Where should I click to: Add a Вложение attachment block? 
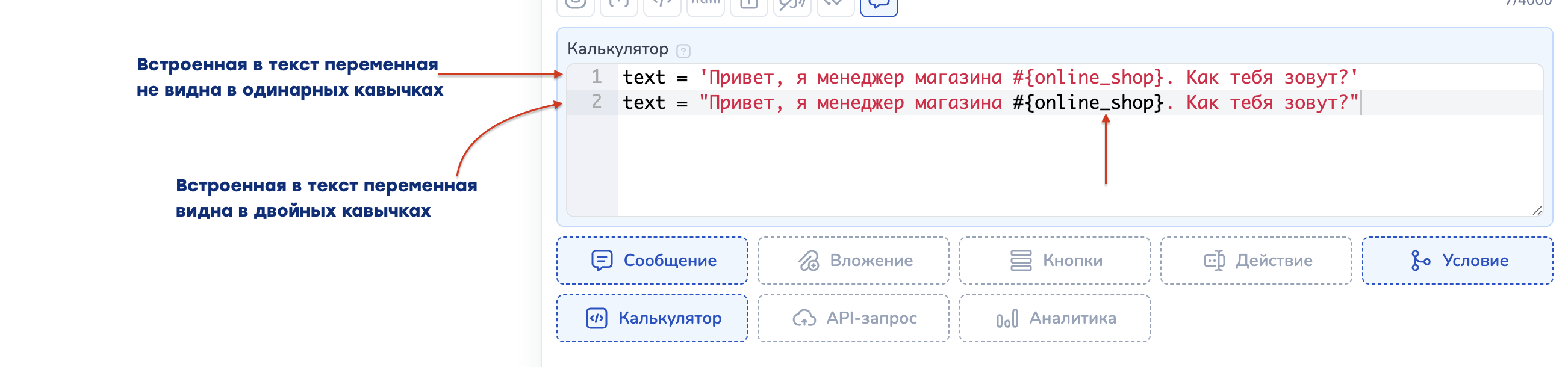[x=853, y=261]
